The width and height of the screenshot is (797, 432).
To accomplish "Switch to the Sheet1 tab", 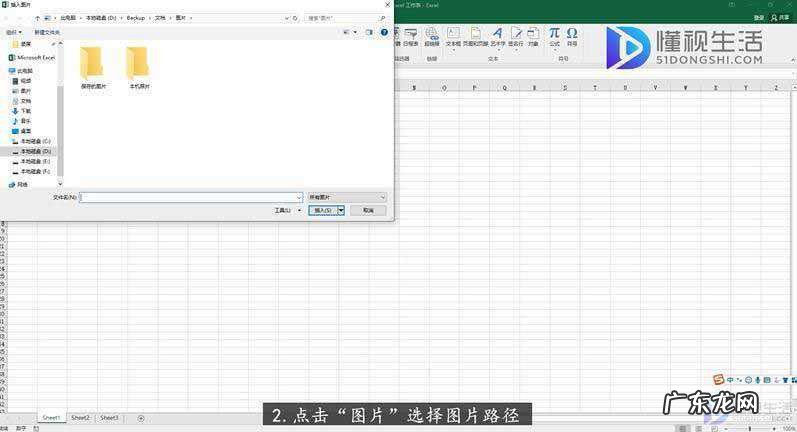I will coord(51,418).
